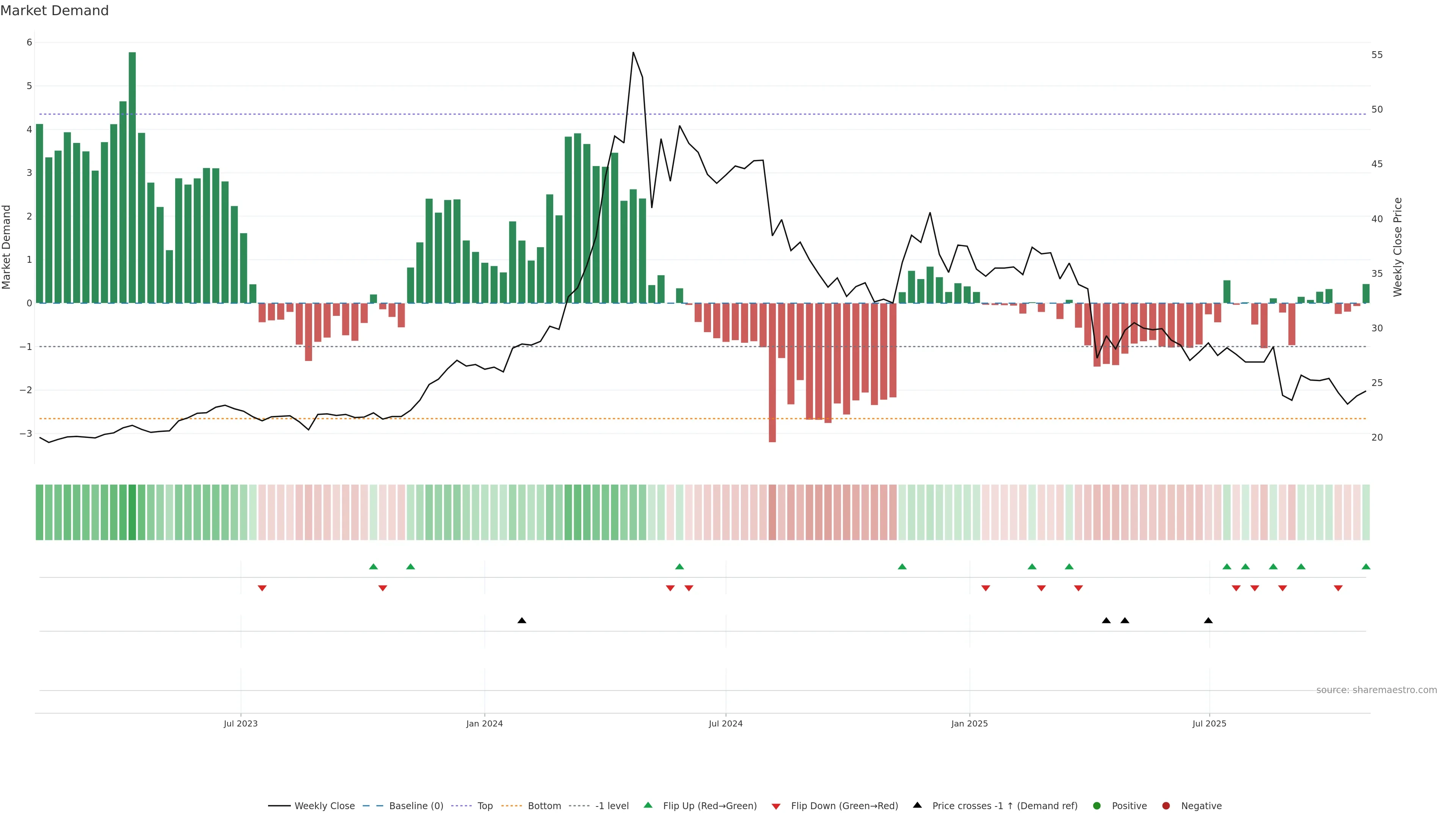Viewport: 1456px width, 819px height.
Task: Click the darkest green cell in the heat strip
Action: (x=132, y=512)
